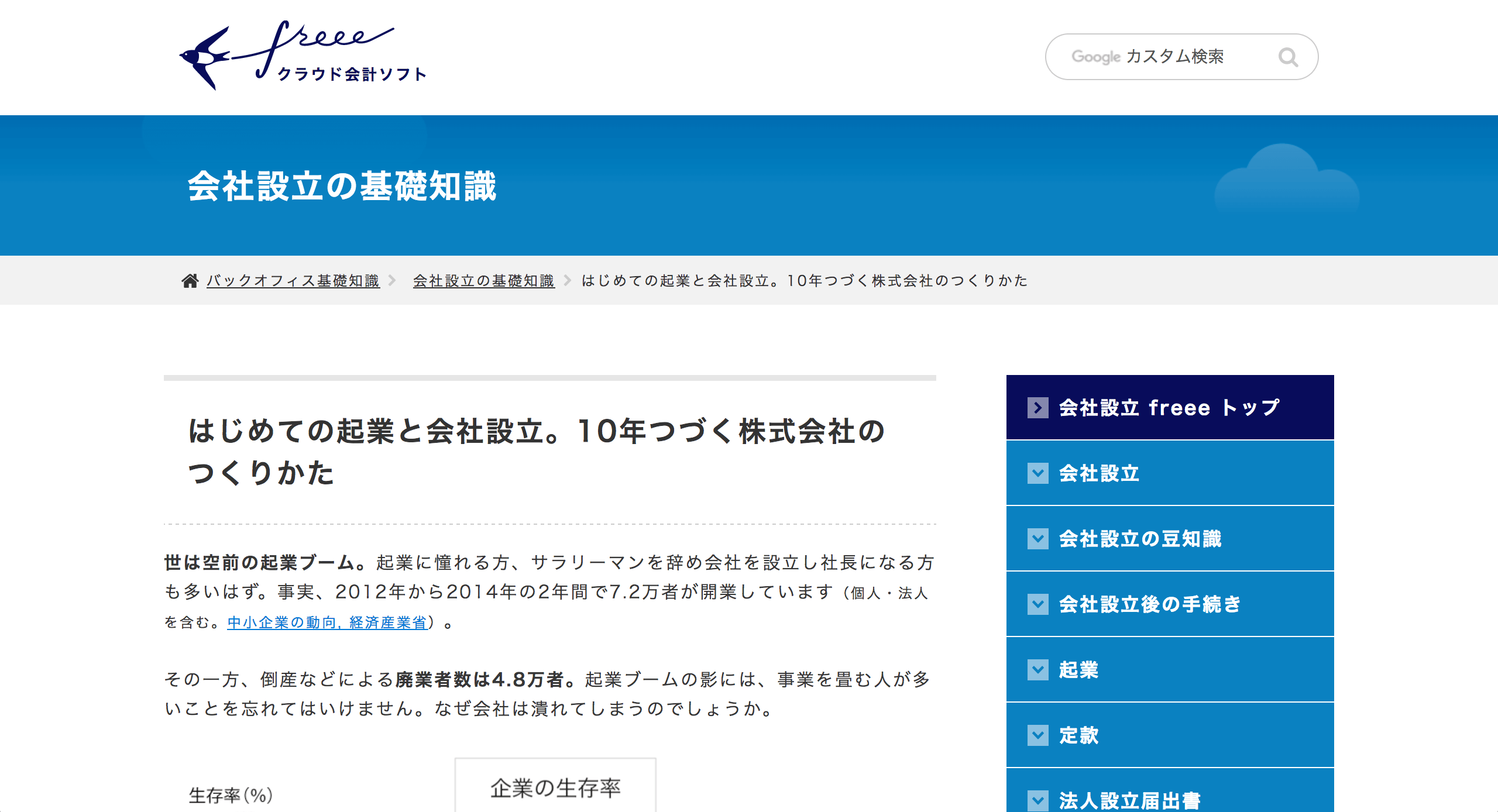Click the magnifier search icon
The width and height of the screenshot is (1498, 812).
pos(1288,57)
